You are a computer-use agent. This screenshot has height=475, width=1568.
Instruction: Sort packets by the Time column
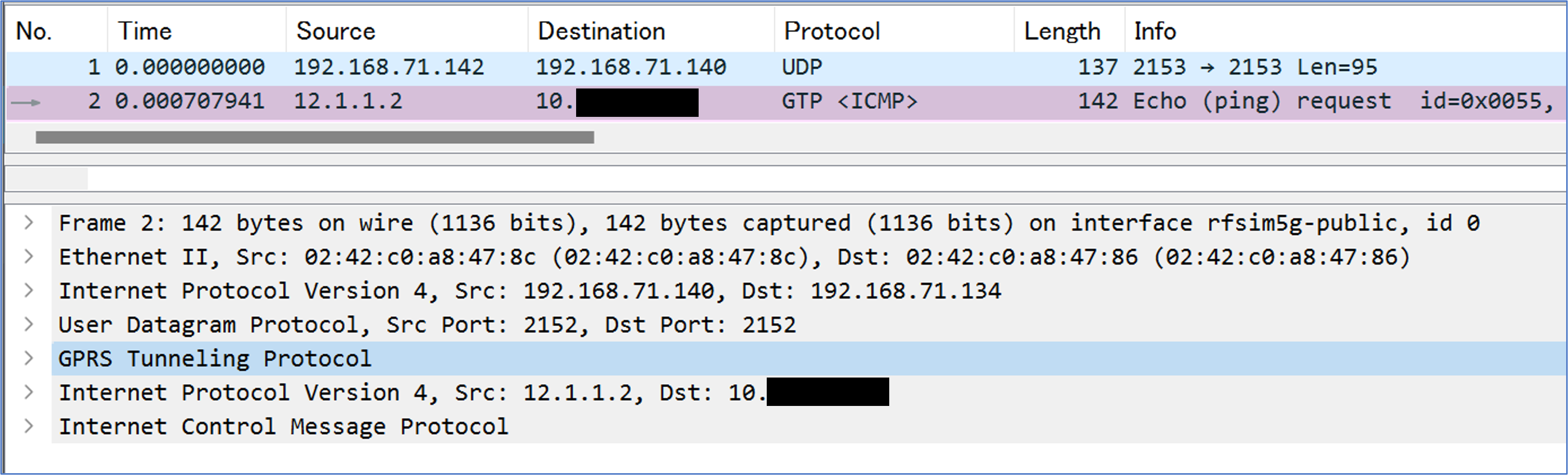197,30
